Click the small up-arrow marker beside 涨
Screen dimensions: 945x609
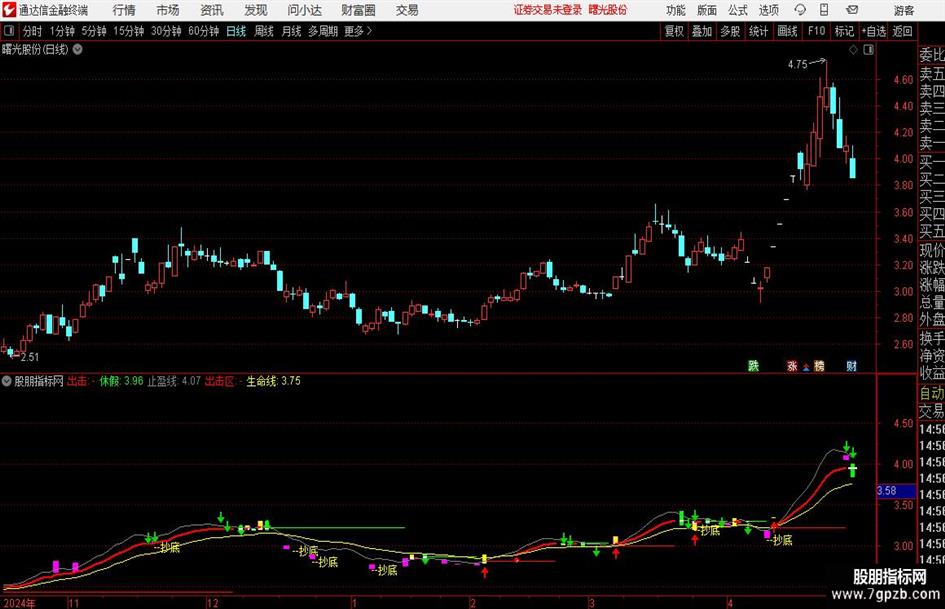(x=806, y=367)
